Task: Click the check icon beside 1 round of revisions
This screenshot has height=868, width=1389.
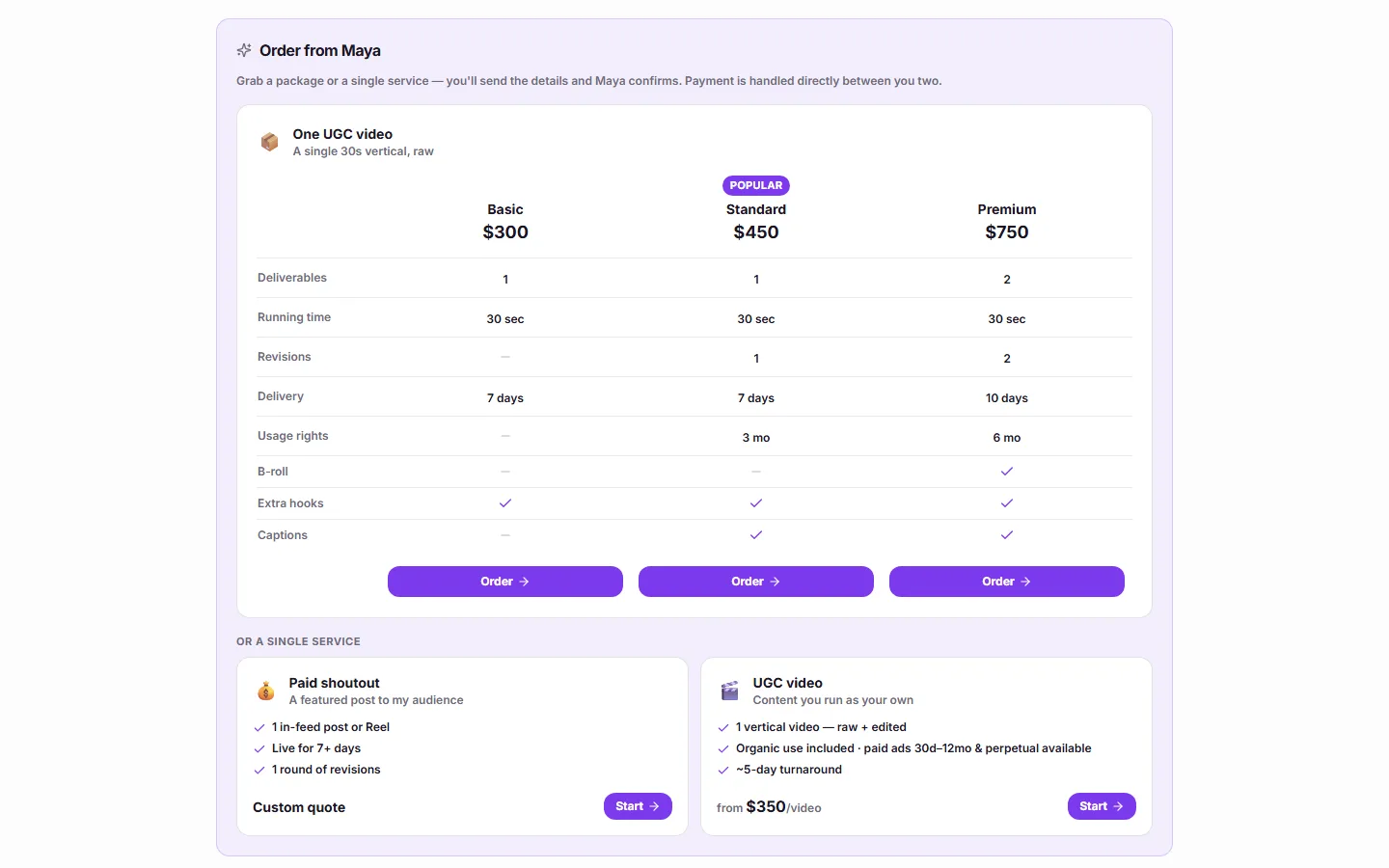Action: pos(259,771)
